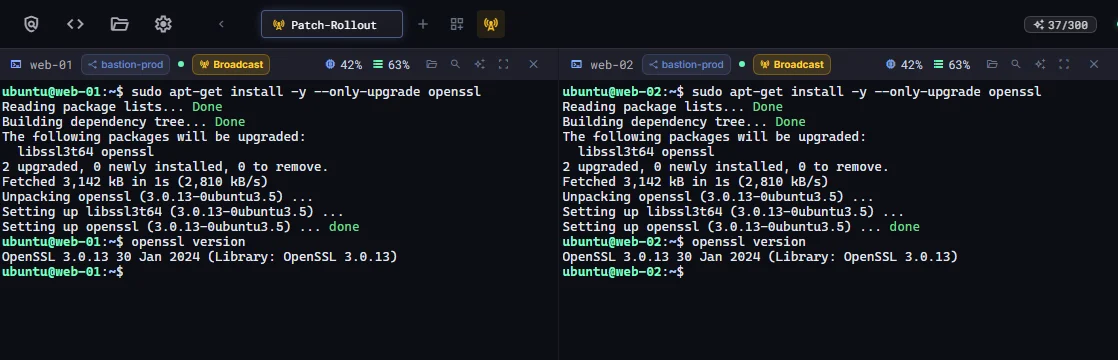Image resolution: width=1118 pixels, height=360 pixels.
Task: Click "openssl version" command in web-01
Action: click(x=188, y=242)
